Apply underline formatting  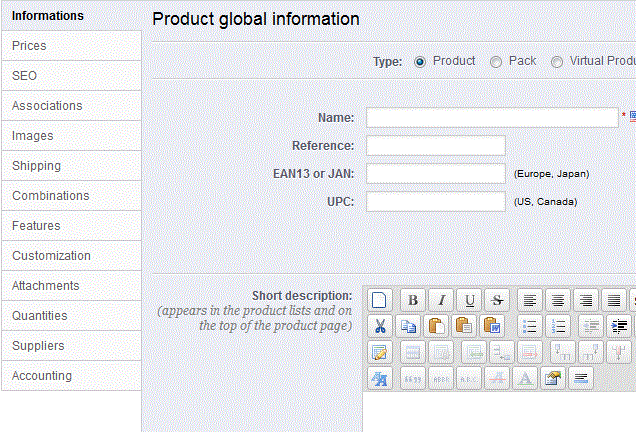coord(468,300)
